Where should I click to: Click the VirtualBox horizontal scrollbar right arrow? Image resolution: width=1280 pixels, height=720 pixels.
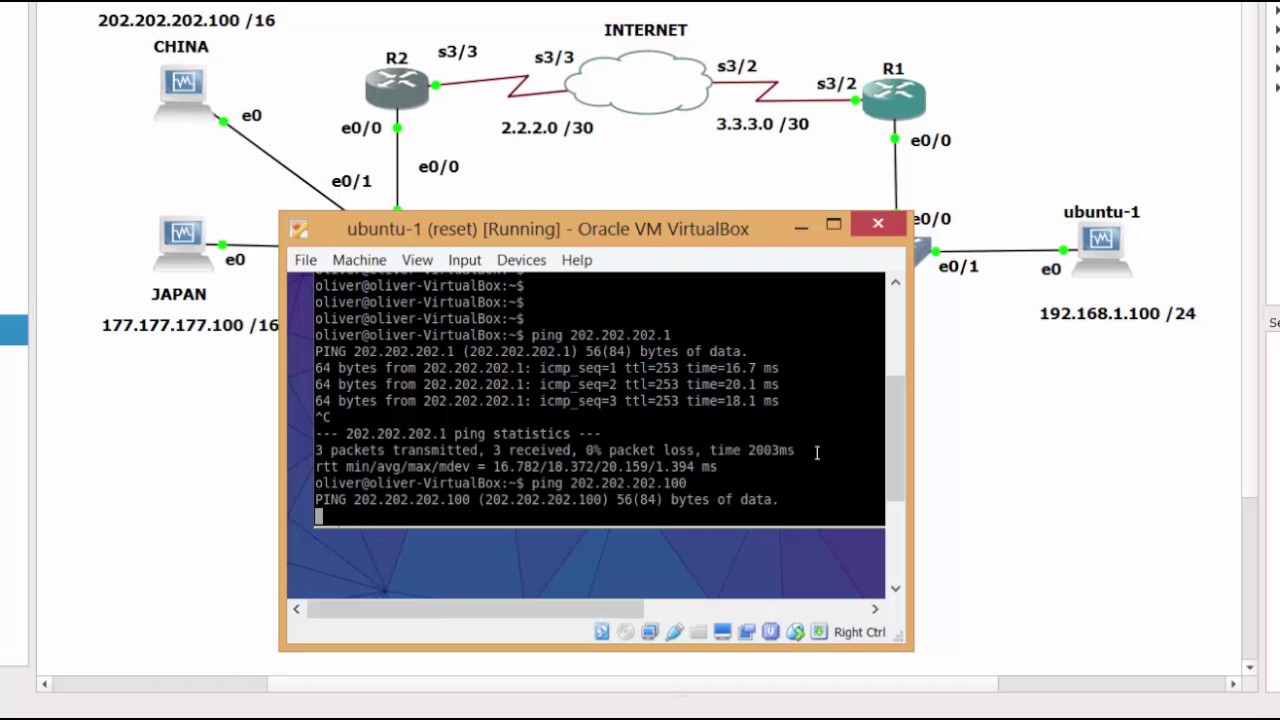(x=875, y=608)
